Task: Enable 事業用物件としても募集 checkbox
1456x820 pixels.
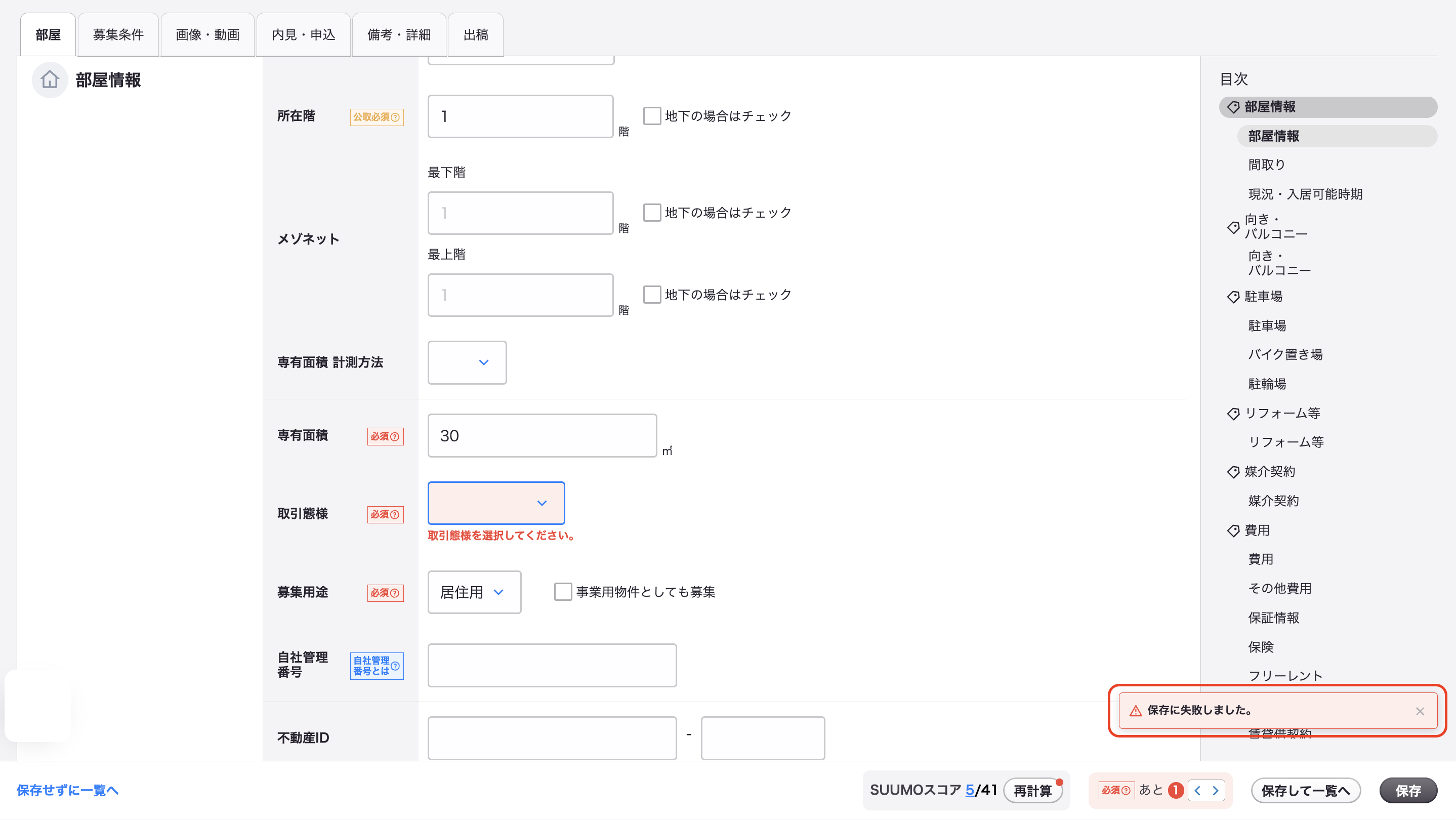Action: tap(563, 592)
